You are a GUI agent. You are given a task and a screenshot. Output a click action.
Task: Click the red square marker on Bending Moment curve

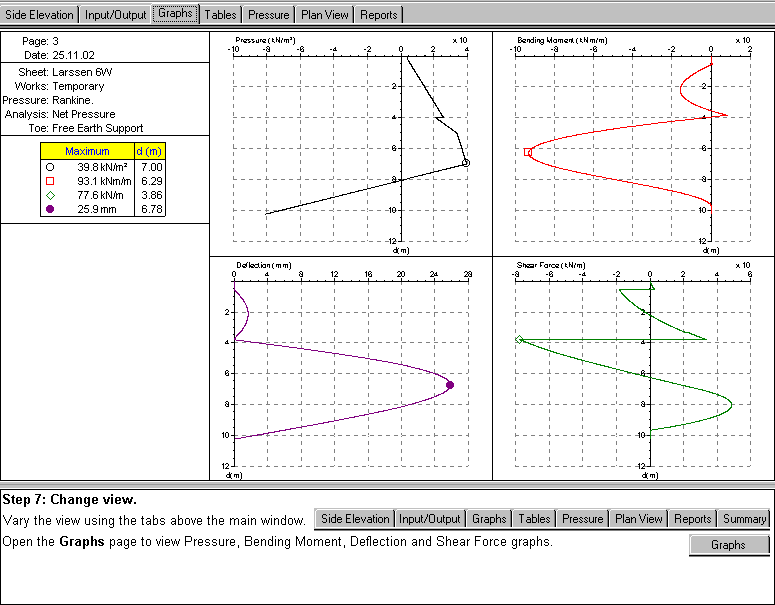pyautogui.click(x=528, y=152)
